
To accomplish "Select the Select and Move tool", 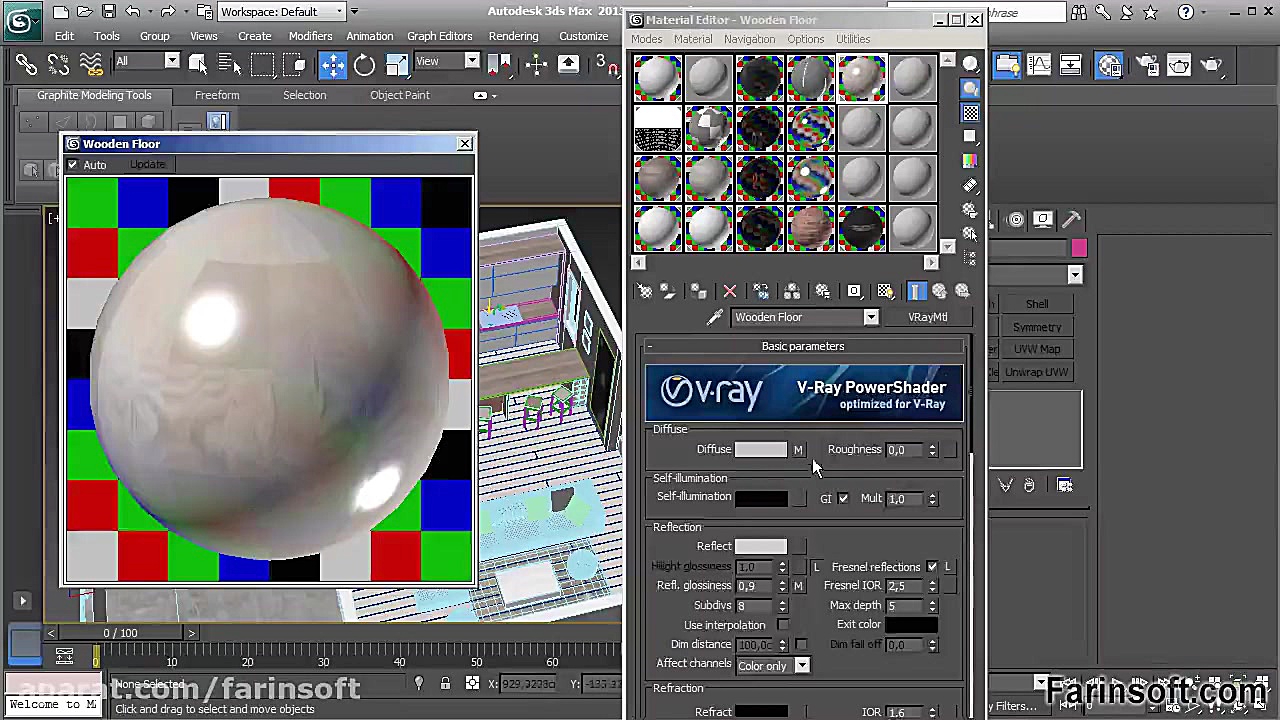I will coord(332,65).
